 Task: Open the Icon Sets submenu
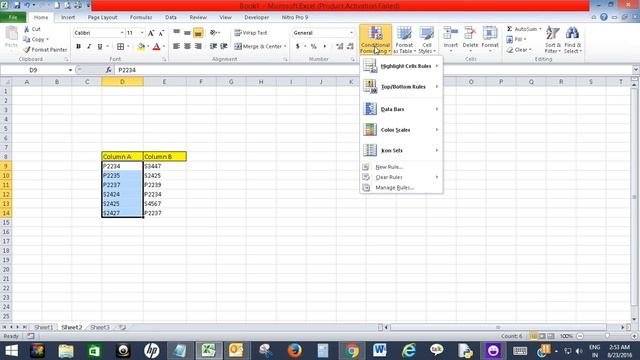click(401, 150)
